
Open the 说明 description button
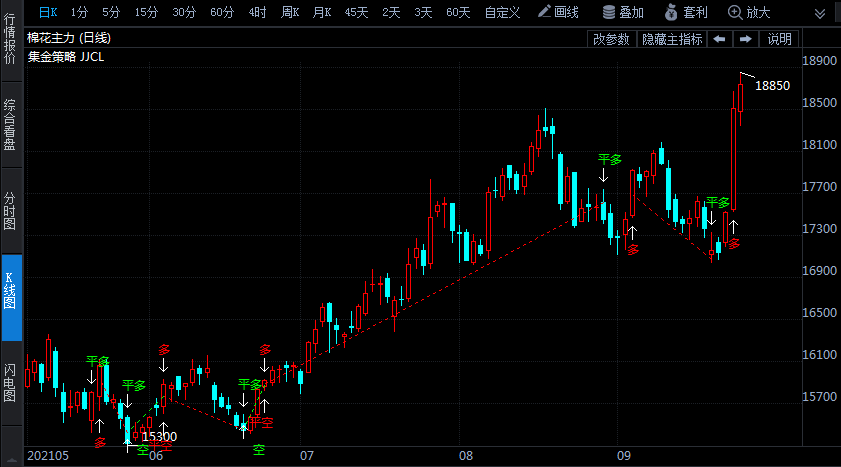[779, 39]
